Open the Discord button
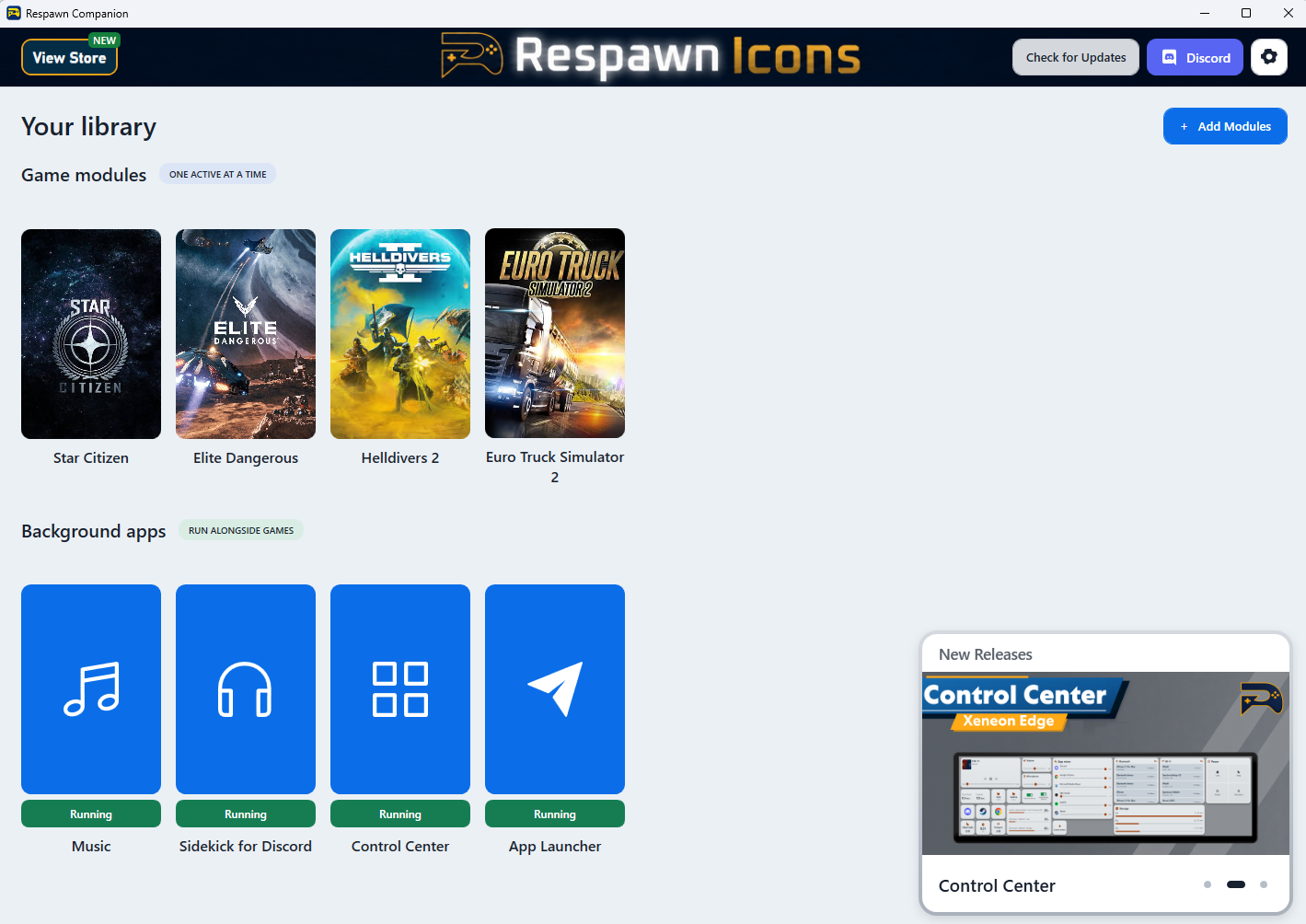 point(1195,57)
